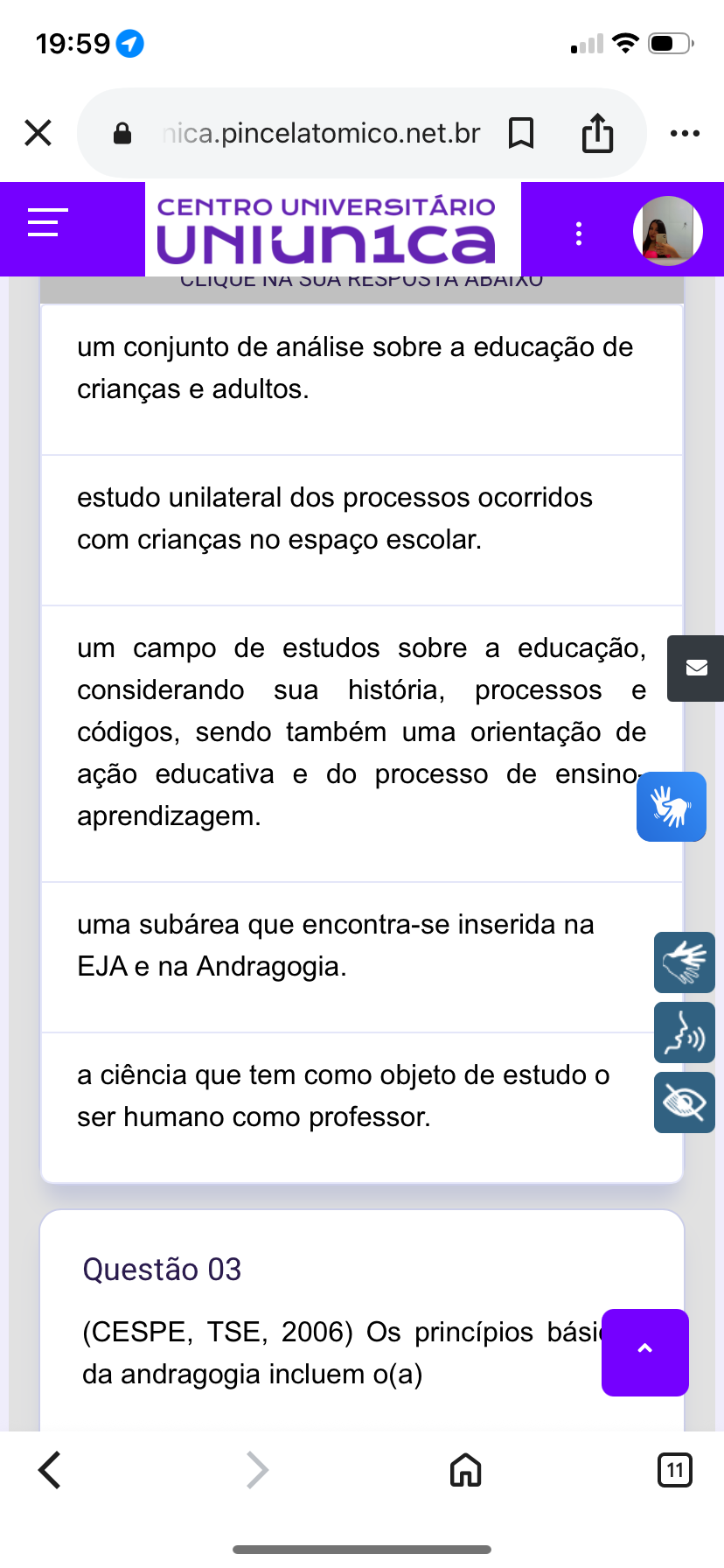Bookmark the page using the bookmark icon
Viewport: 724px width, 1568px height.
point(521,133)
